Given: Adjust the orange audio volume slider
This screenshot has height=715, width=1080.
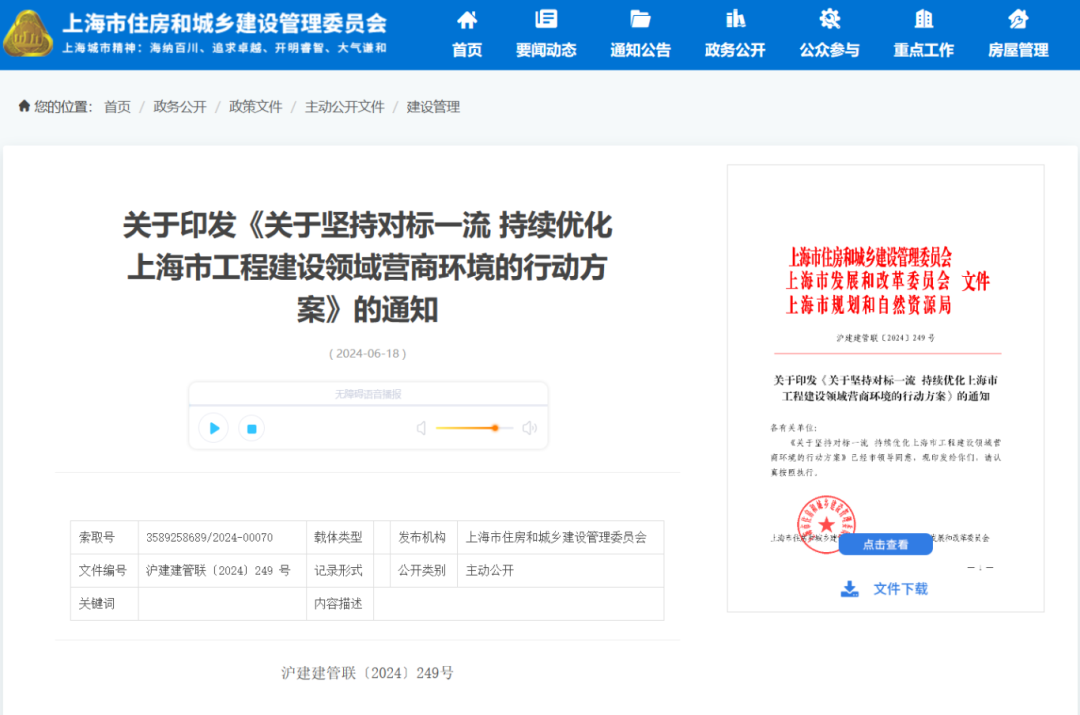Looking at the screenshot, I should coord(494,428).
